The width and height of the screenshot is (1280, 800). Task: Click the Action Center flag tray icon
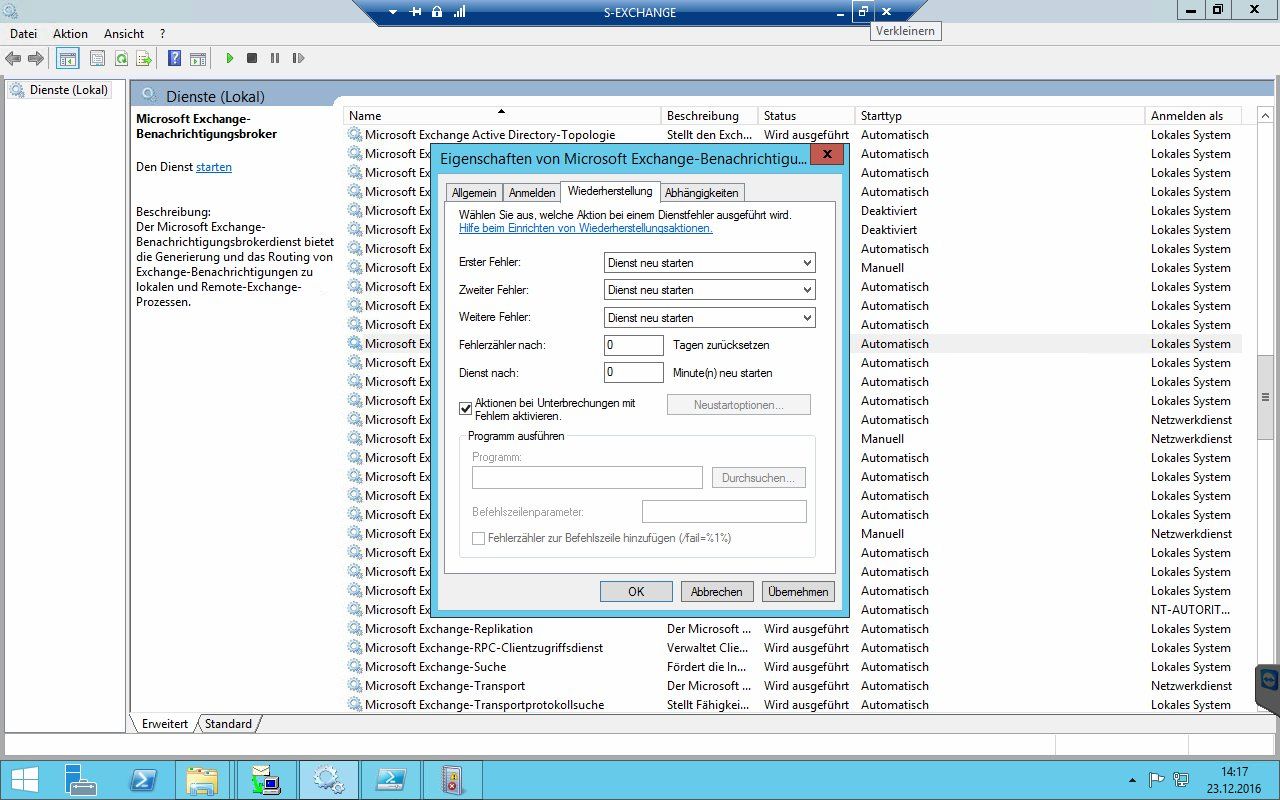[x=1156, y=780]
